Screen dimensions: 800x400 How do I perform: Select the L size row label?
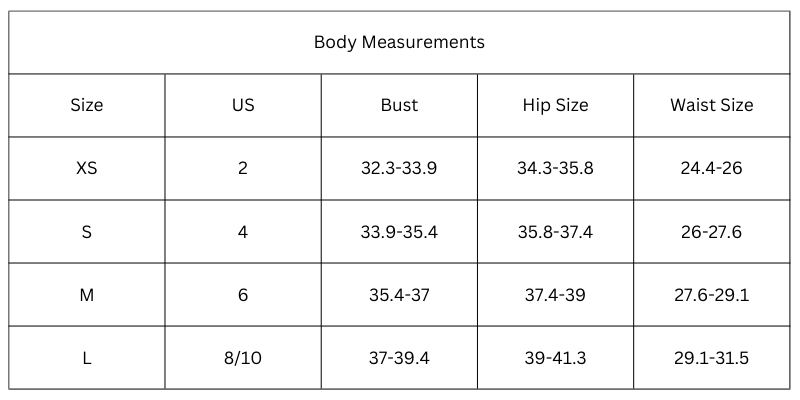tap(87, 358)
